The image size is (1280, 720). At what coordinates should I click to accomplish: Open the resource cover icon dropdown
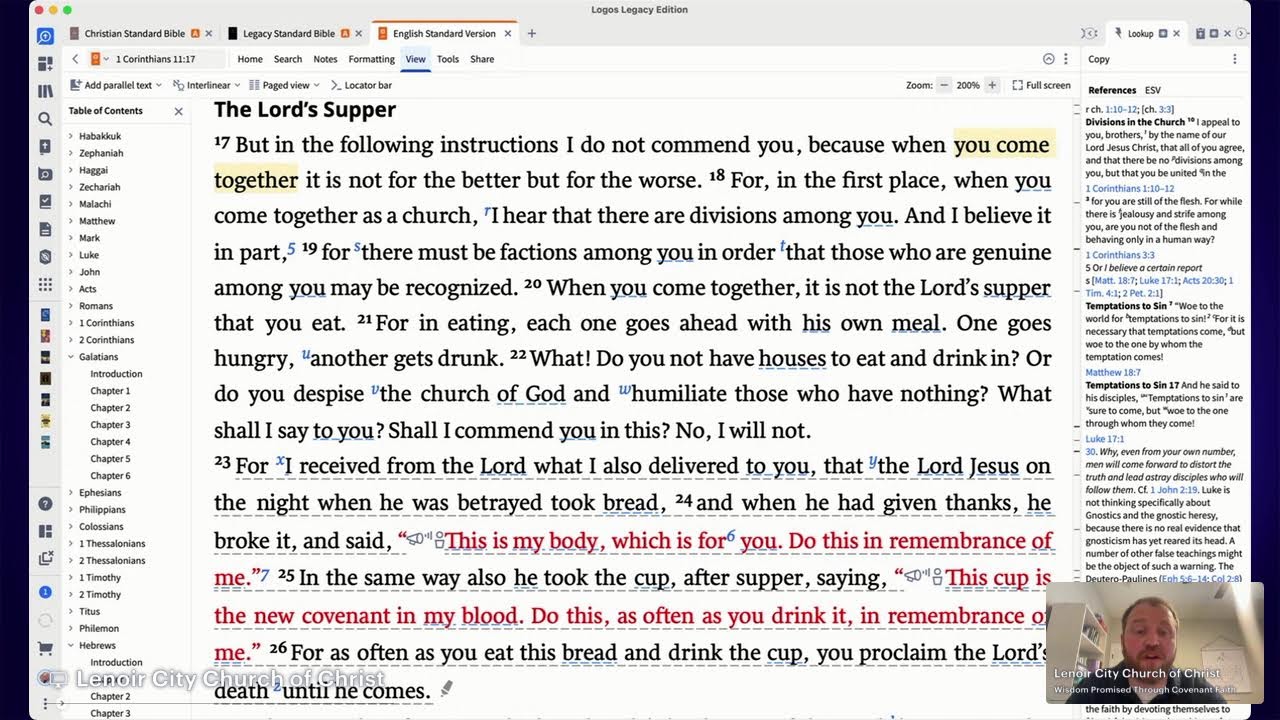pos(99,59)
